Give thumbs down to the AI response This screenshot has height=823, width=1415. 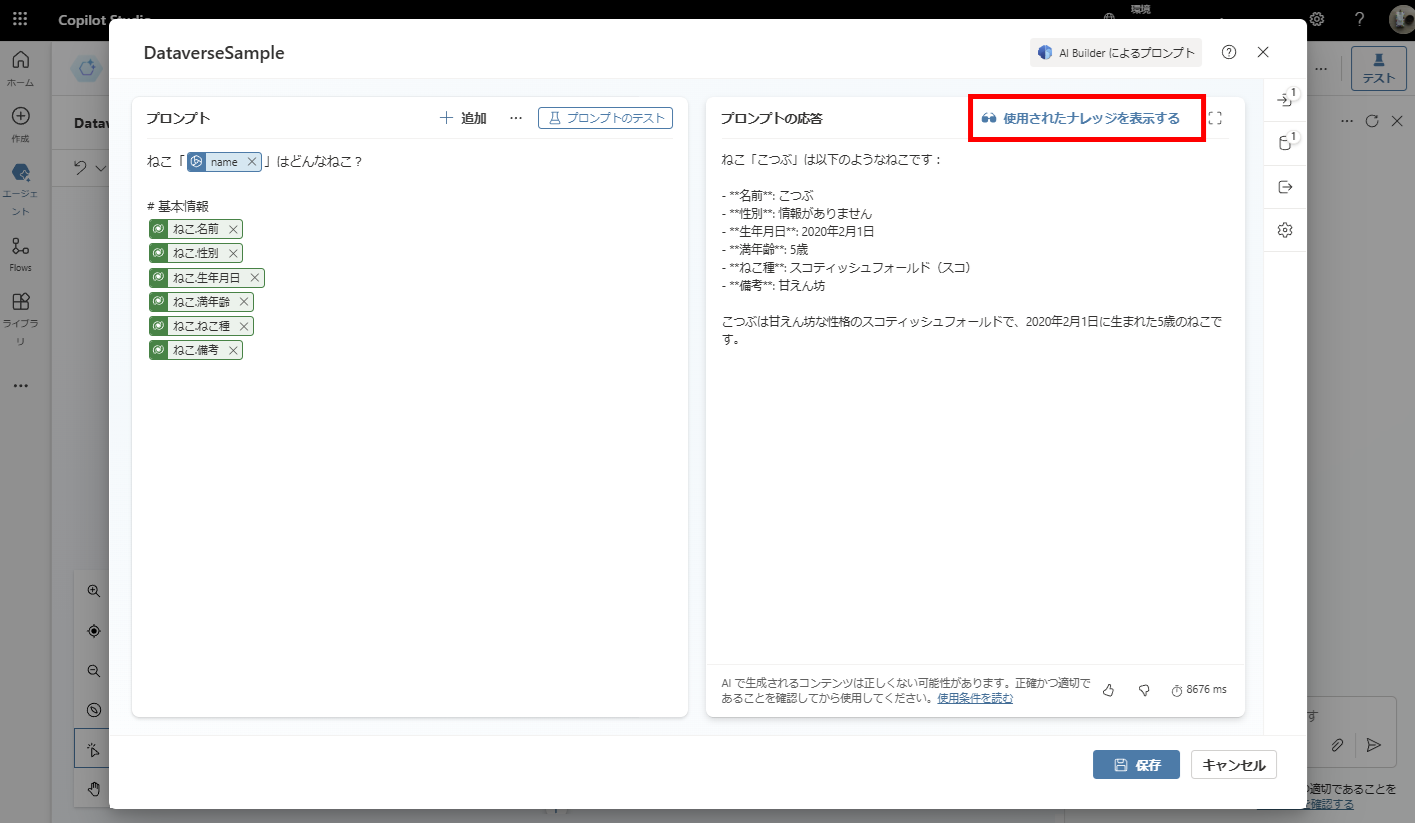[x=1144, y=689]
